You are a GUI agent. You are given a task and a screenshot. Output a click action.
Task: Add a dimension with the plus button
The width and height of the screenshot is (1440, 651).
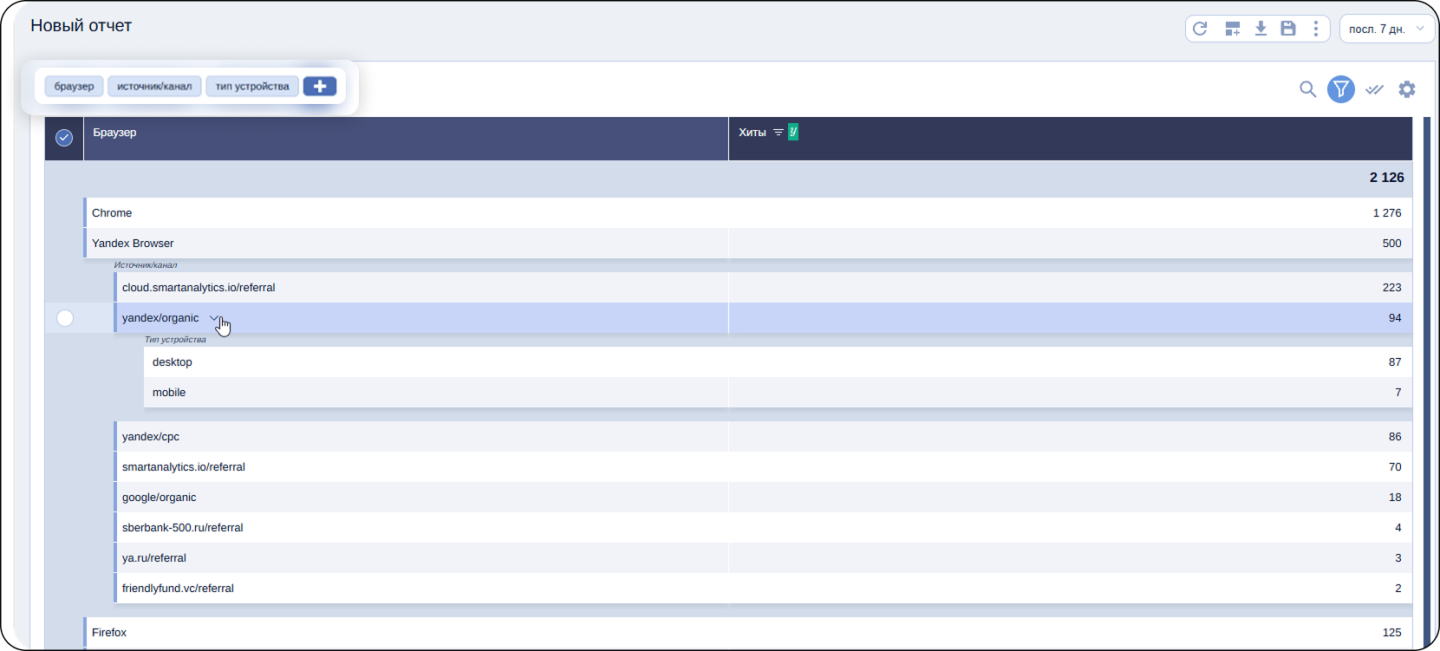coord(320,86)
